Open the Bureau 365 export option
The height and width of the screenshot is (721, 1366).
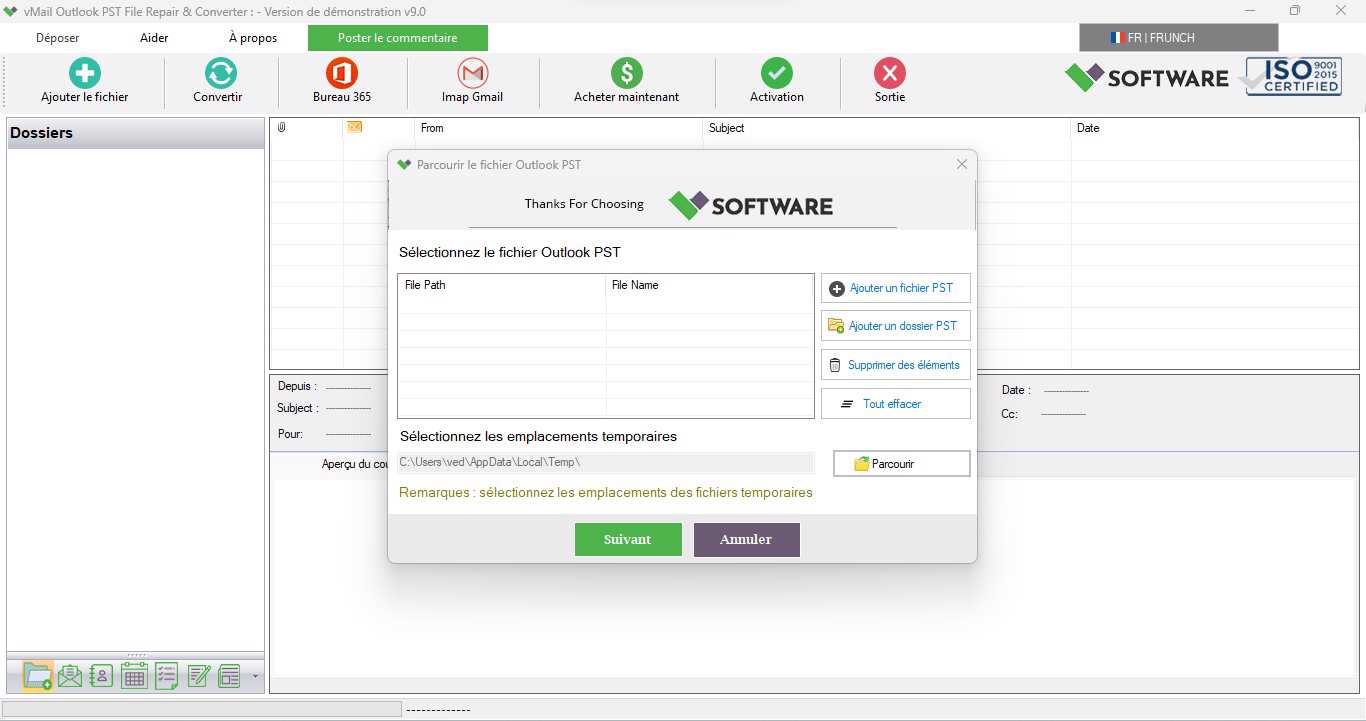coord(342,73)
